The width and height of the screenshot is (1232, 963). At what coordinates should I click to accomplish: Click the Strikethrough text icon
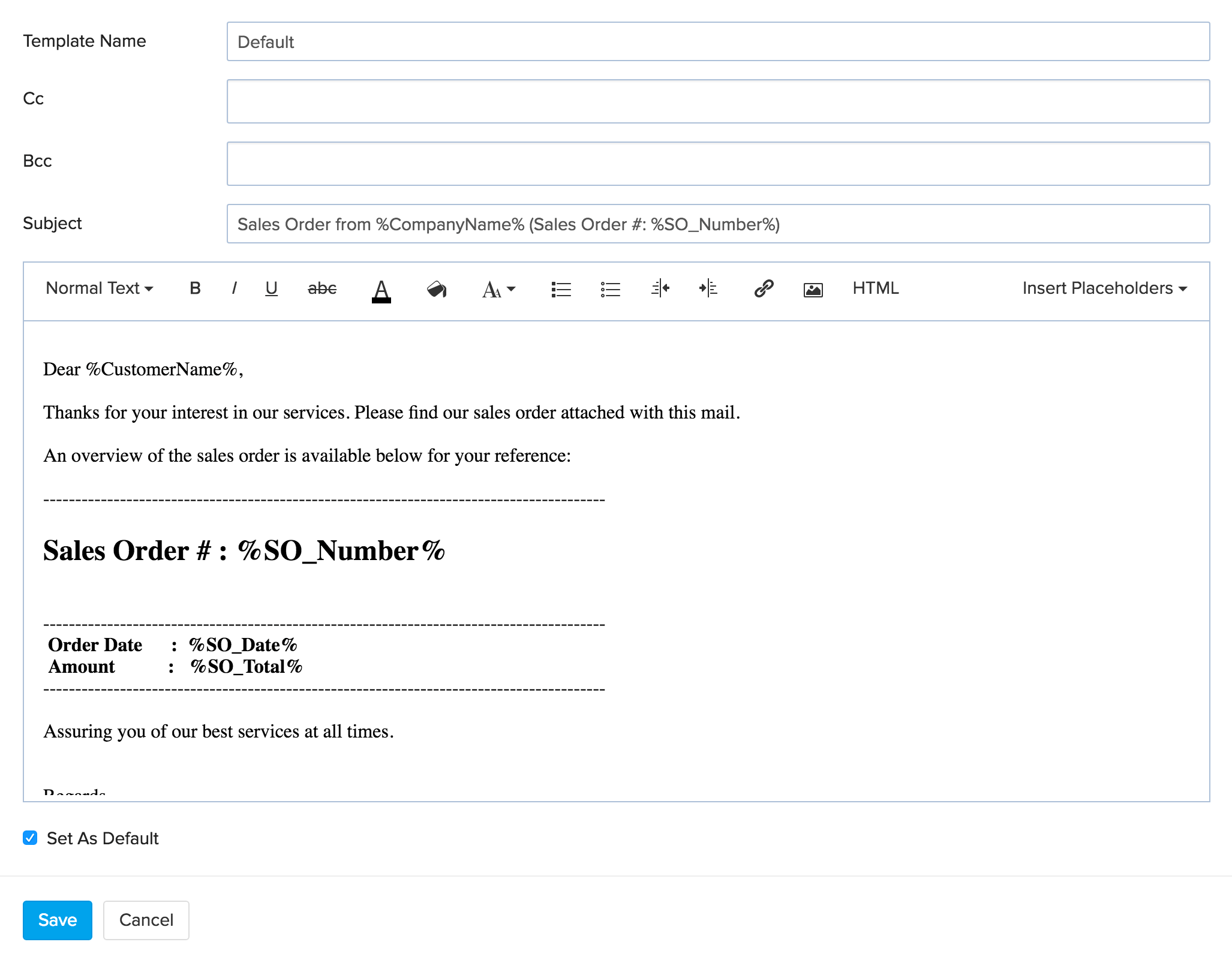321,289
